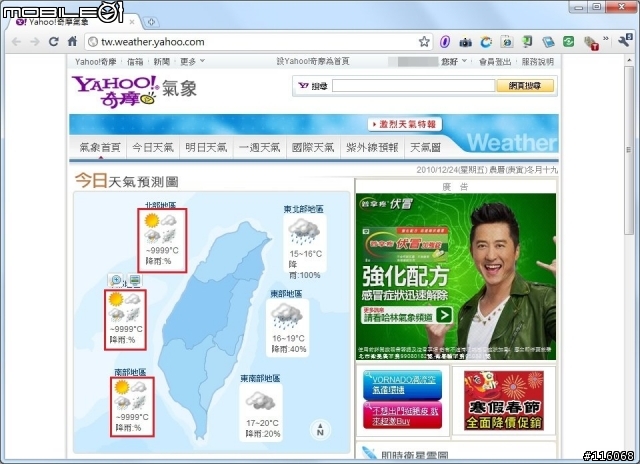The width and height of the screenshot is (640, 464).
Task: Open the browser home page
Action: tap(72, 41)
